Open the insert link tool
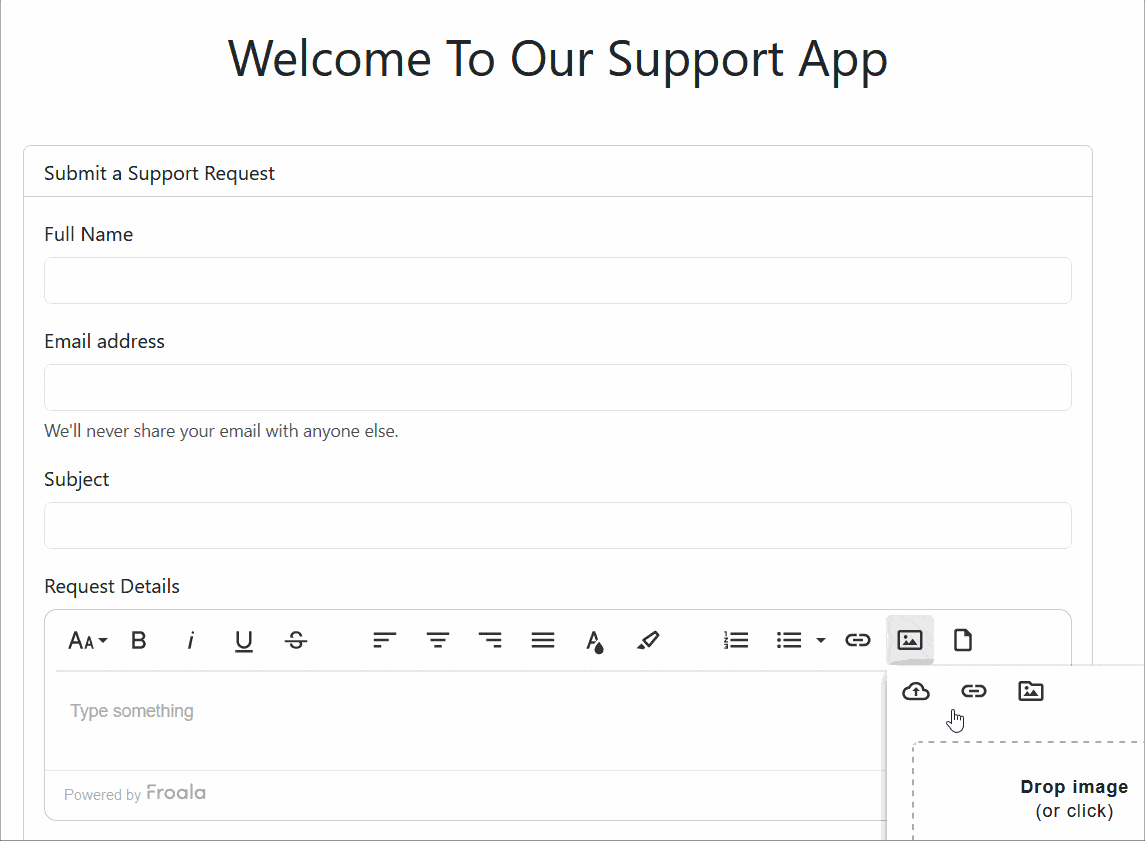 pos(857,640)
